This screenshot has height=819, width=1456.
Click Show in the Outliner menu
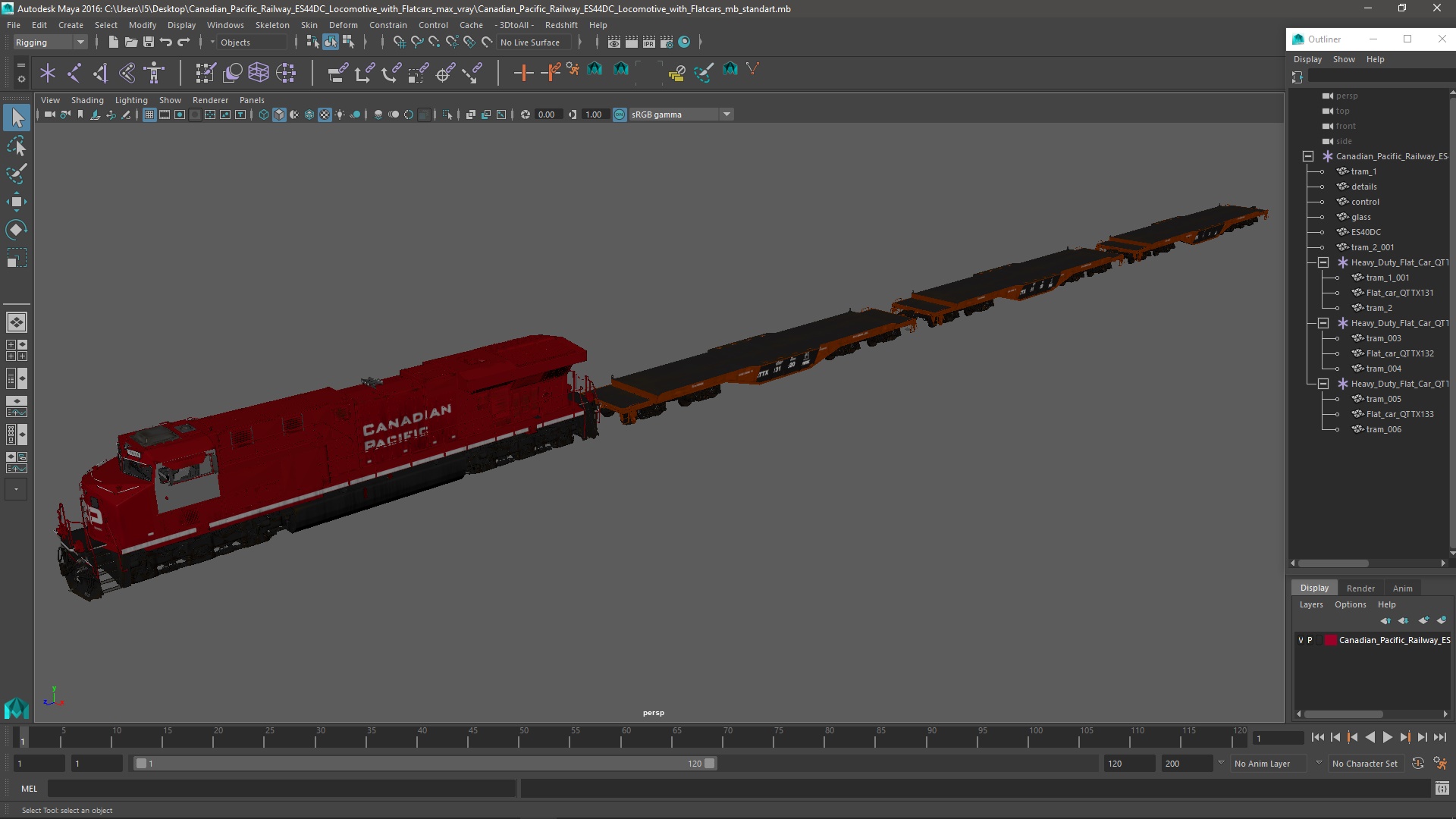[x=1344, y=59]
